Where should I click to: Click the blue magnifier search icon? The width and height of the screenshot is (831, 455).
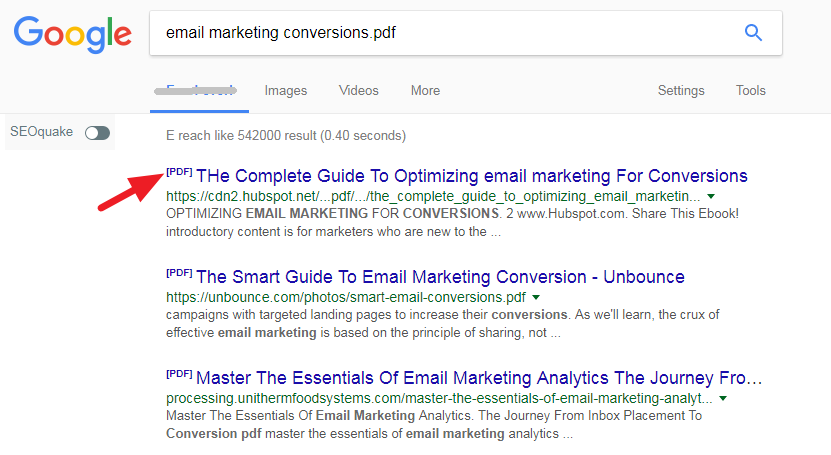point(753,33)
